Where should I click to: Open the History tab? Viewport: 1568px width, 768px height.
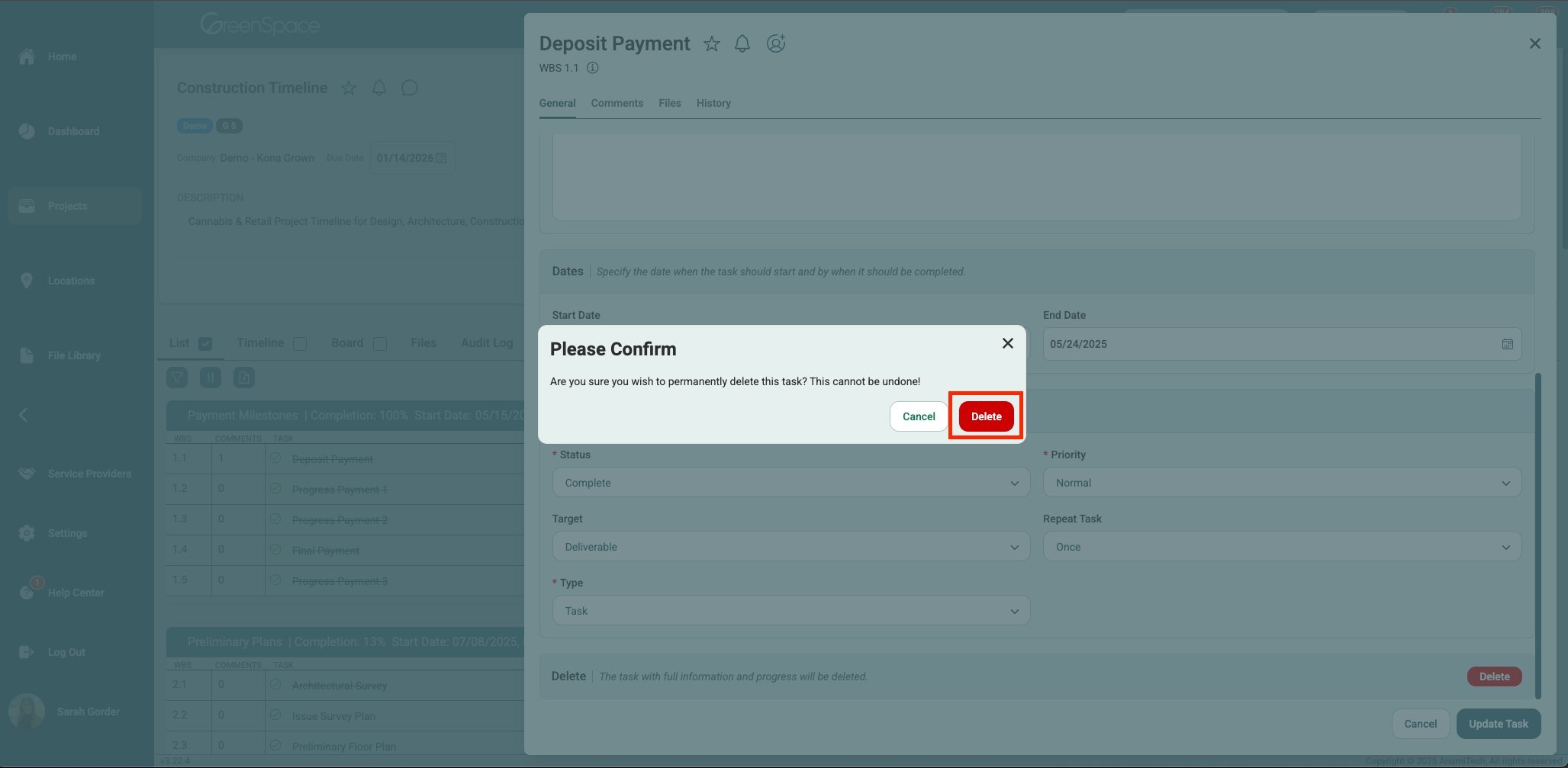click(713, 103)
